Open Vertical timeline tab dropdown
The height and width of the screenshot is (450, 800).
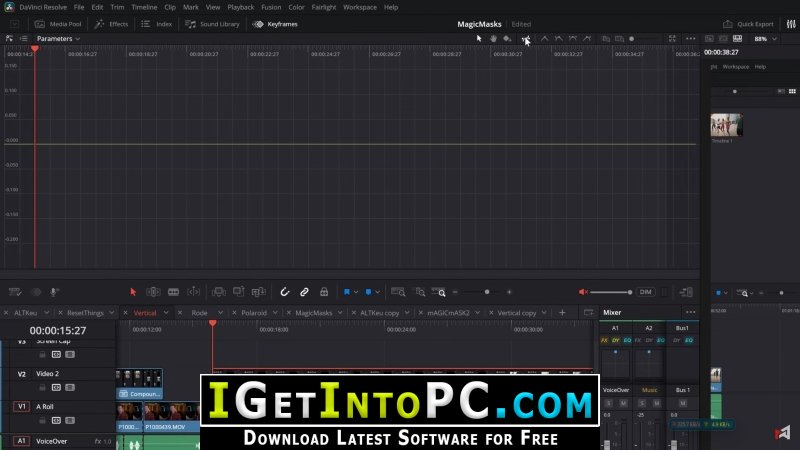[x=166, y=313]
